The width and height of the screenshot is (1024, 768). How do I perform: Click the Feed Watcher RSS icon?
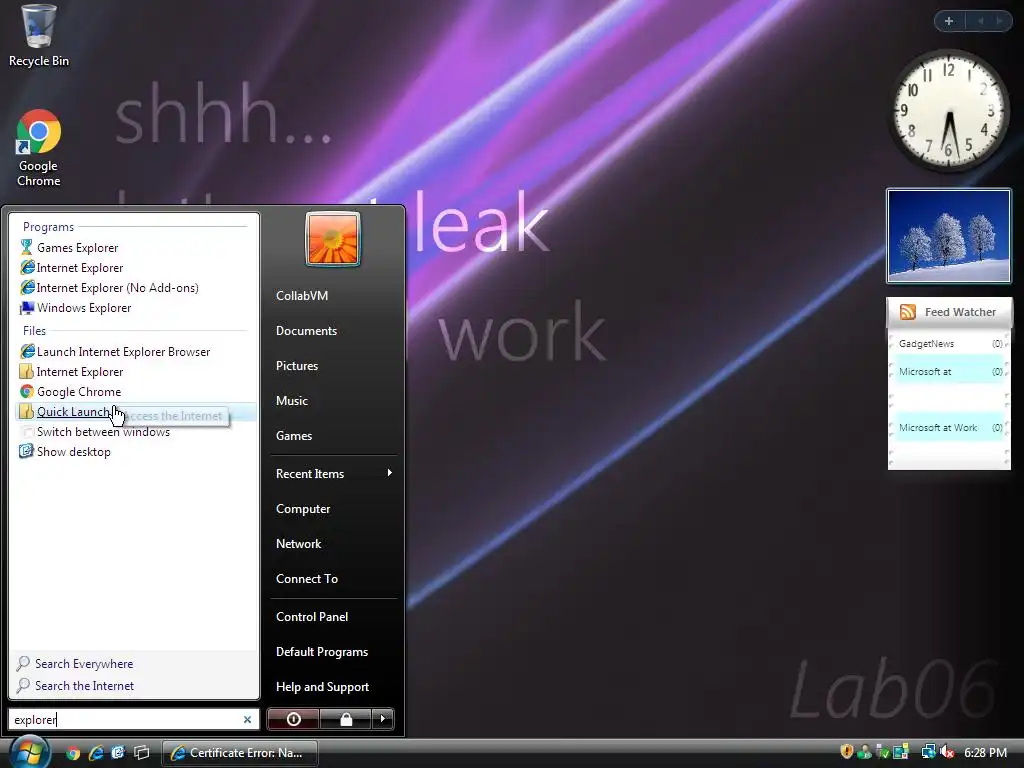point(908,312)
